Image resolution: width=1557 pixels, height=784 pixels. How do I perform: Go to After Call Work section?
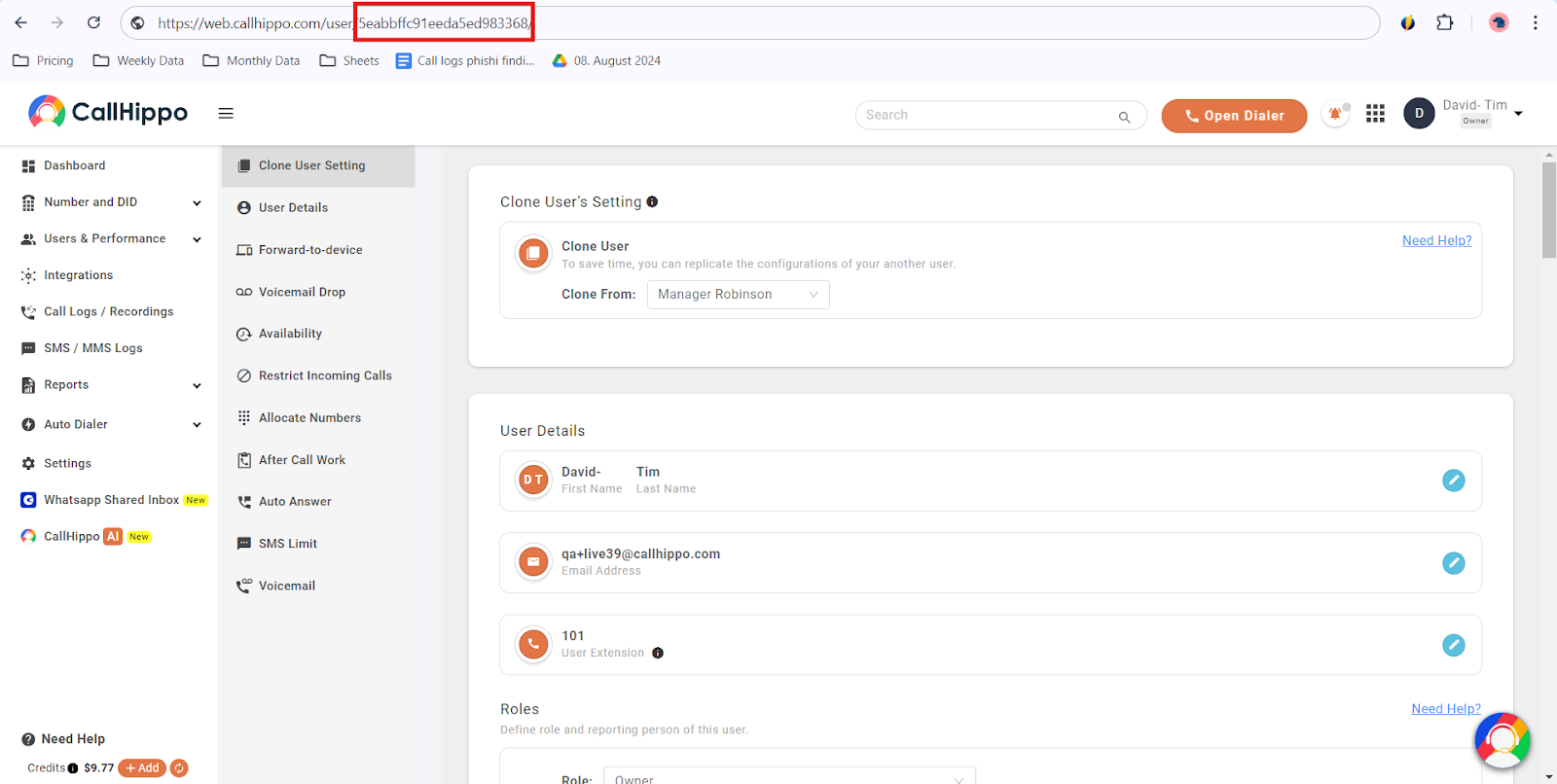302,460
